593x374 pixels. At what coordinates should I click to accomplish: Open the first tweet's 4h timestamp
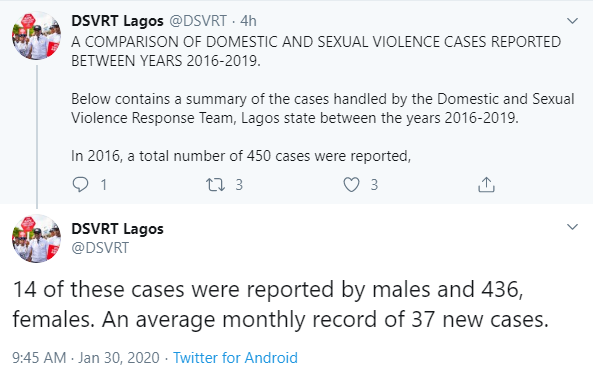(248, 21)
